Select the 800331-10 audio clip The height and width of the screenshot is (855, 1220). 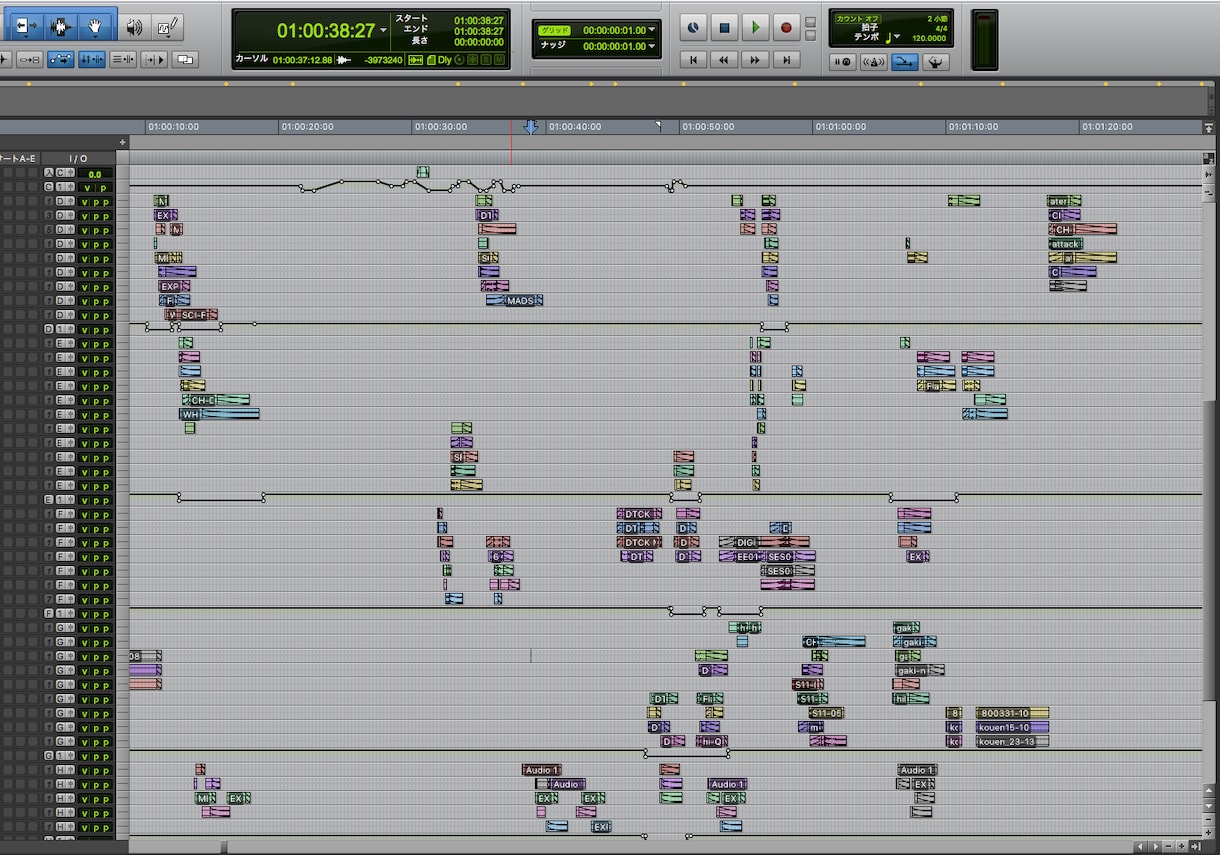pyautogui.click(x=1012, y=713)
